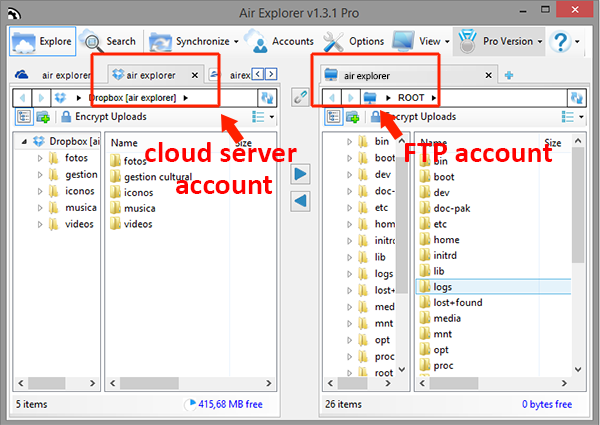Click Dropbox [air explorer] path segment
Viewport: 600px width, 425px height.
point(132,98)
